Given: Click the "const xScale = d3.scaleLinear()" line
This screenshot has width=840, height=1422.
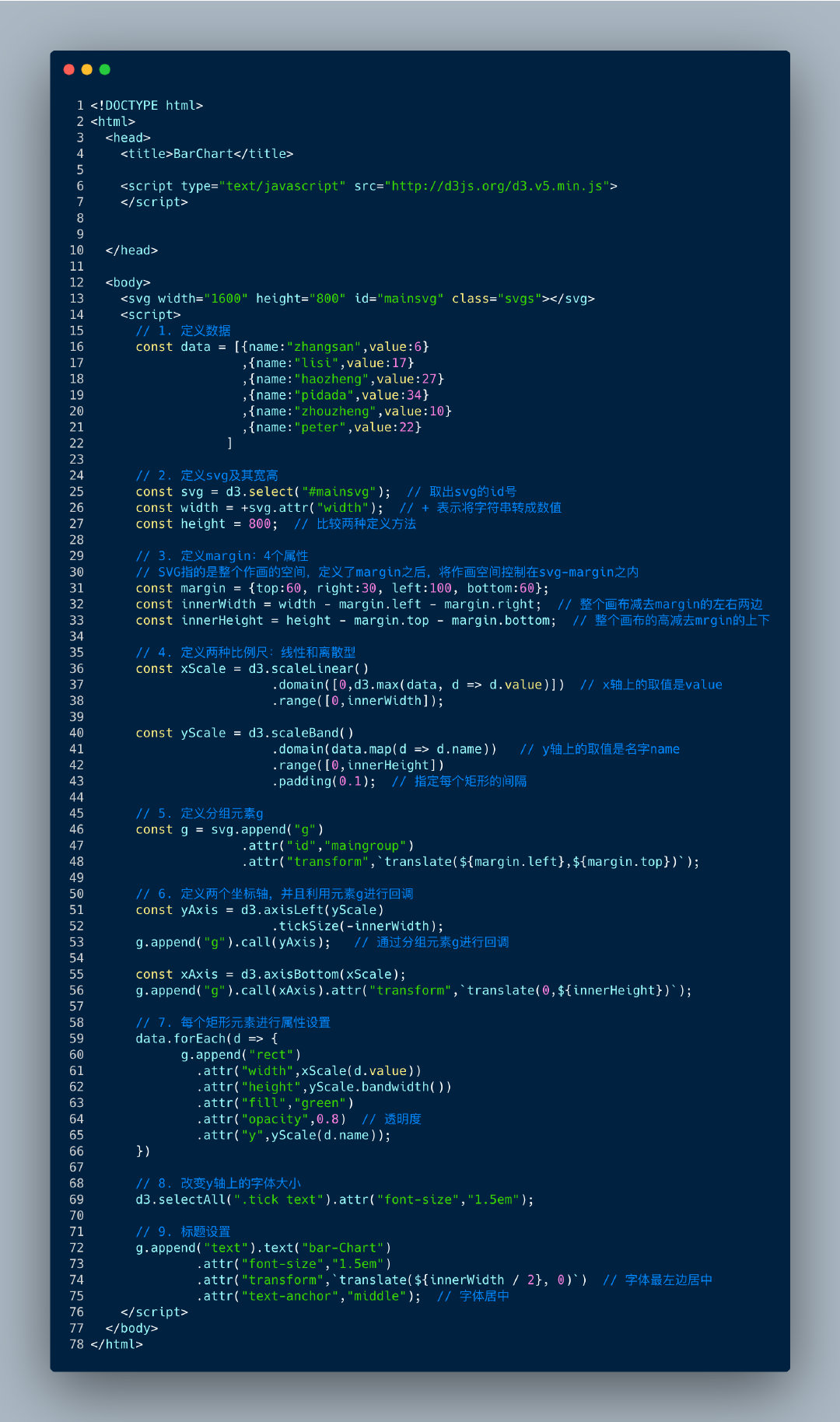Looking at the screenshot, I should coord(252,668).
